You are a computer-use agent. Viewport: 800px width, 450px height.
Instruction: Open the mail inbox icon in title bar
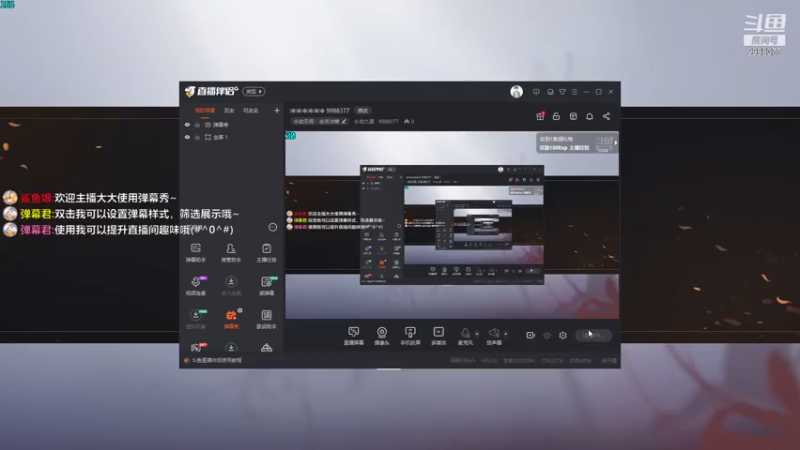550,92
